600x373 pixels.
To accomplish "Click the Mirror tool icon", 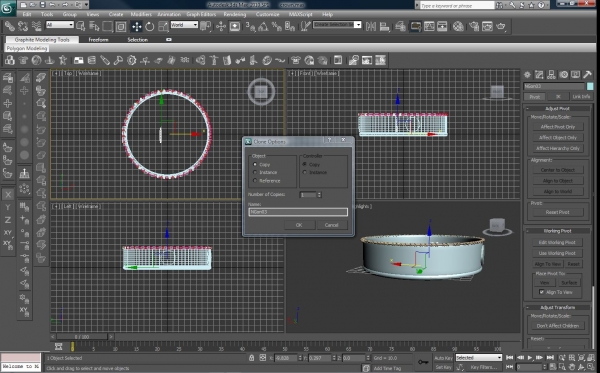I will coord(370,26).
